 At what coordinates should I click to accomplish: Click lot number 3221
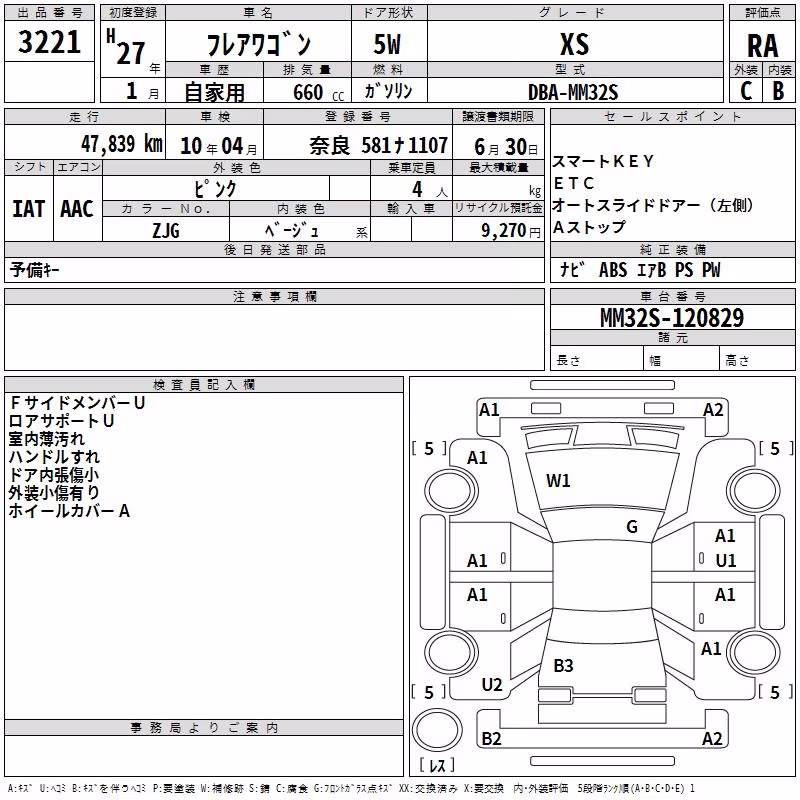[x=49, y=42]
